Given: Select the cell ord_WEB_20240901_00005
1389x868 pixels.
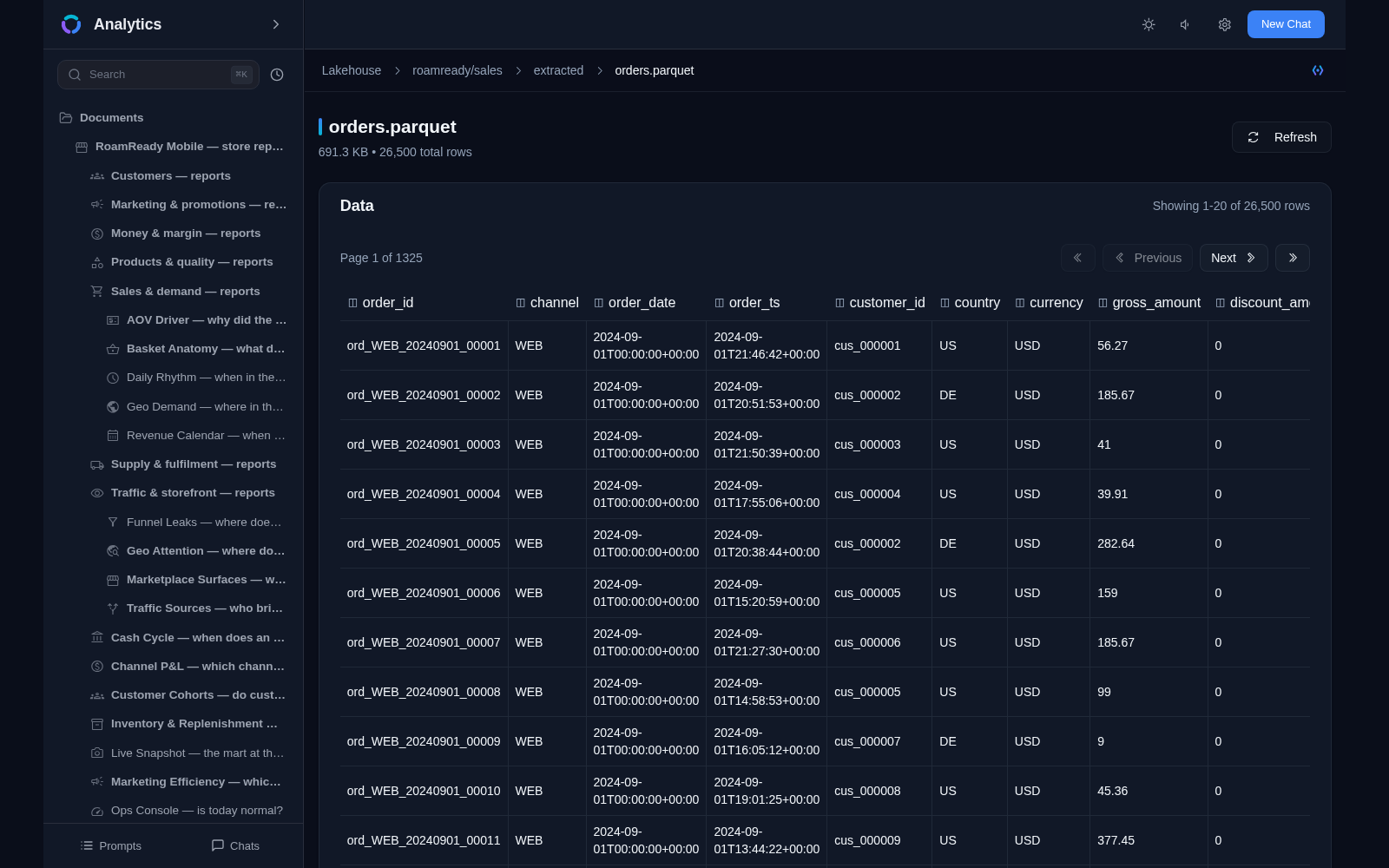Looking at the screenshot, I should coord(424,543).
